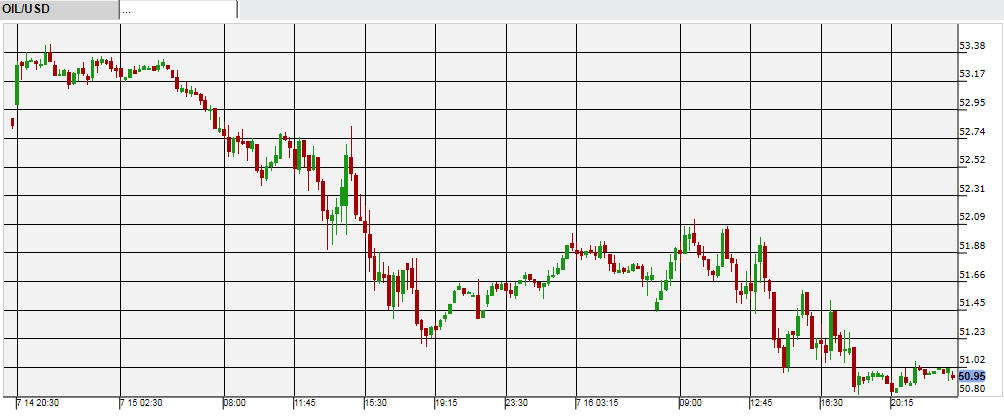Screen dimensions: 1004x419
Task: Select the 7 14 20:30 time label
Action: (x=36, y=403)
